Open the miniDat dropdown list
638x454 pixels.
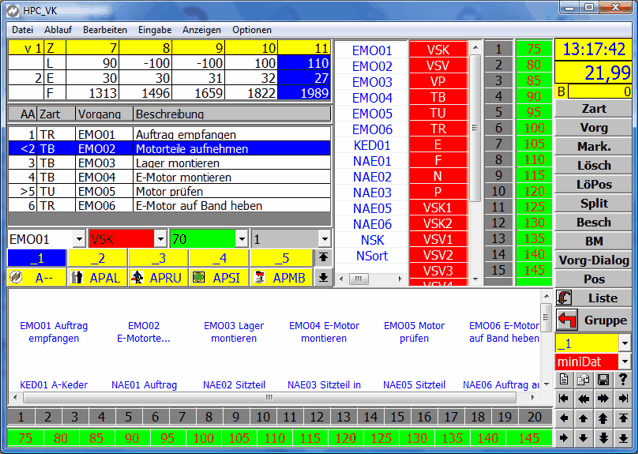[625, 361]
